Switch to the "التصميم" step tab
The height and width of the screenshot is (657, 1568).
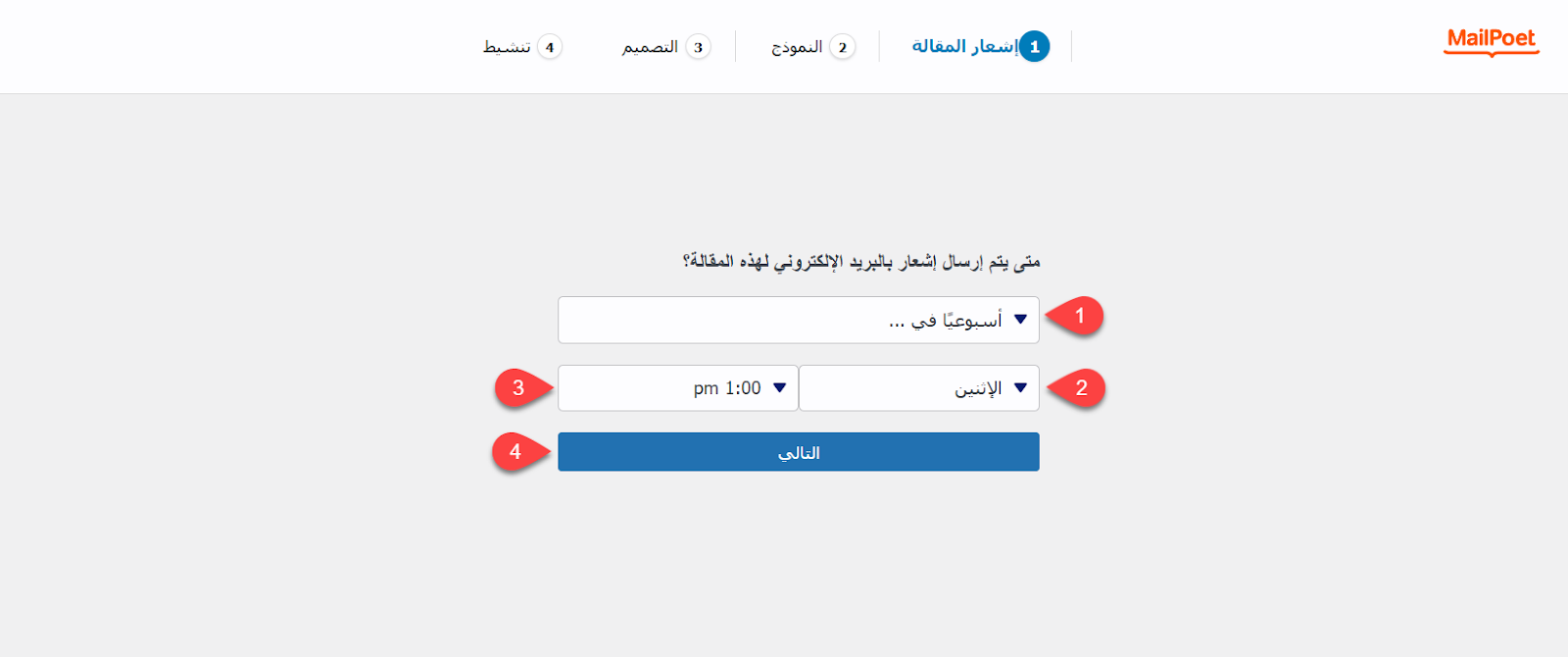pos(650,47)
